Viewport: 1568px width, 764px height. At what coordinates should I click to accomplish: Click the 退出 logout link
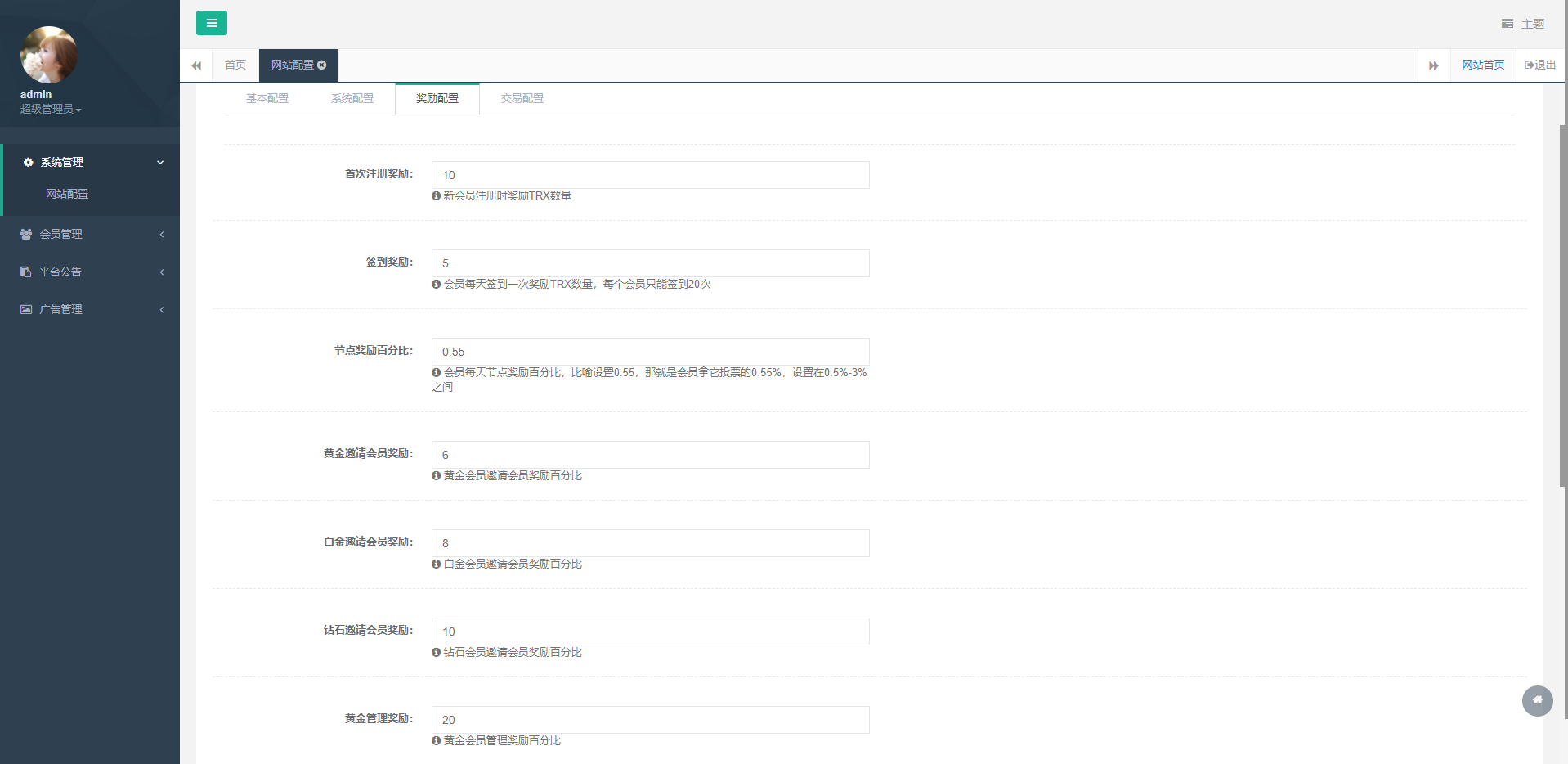(1540, 65)
